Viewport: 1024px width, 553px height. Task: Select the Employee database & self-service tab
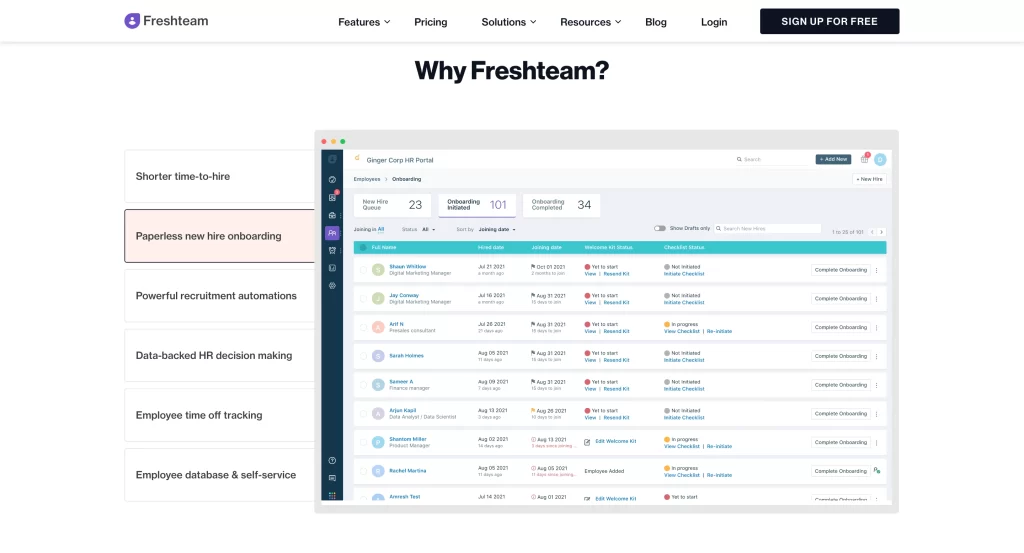pyautogui.click(x=219, y=475)
